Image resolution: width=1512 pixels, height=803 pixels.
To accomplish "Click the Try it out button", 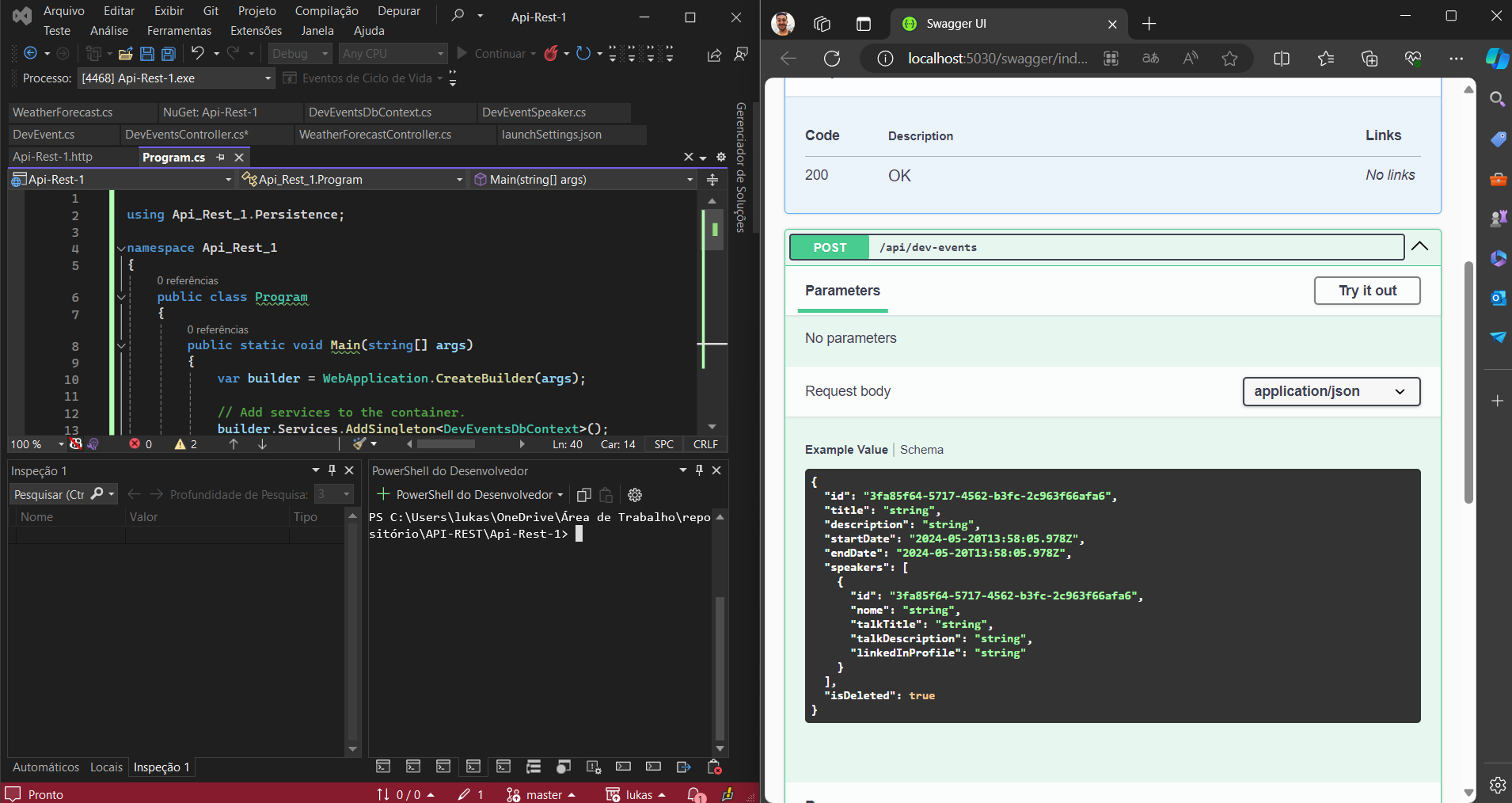I will [1367, 291].
